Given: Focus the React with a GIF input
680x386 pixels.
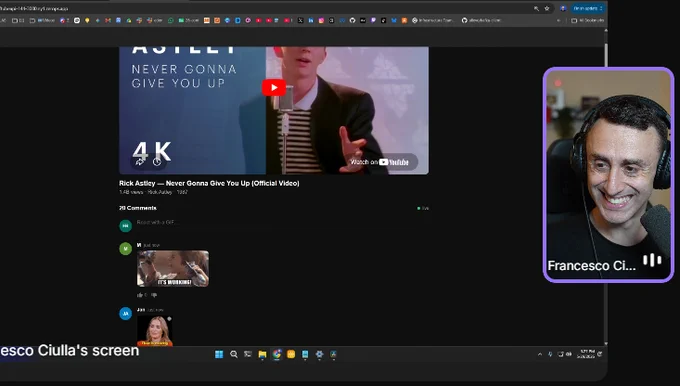Looking at the screenshot, I should (x=282, y=222).
